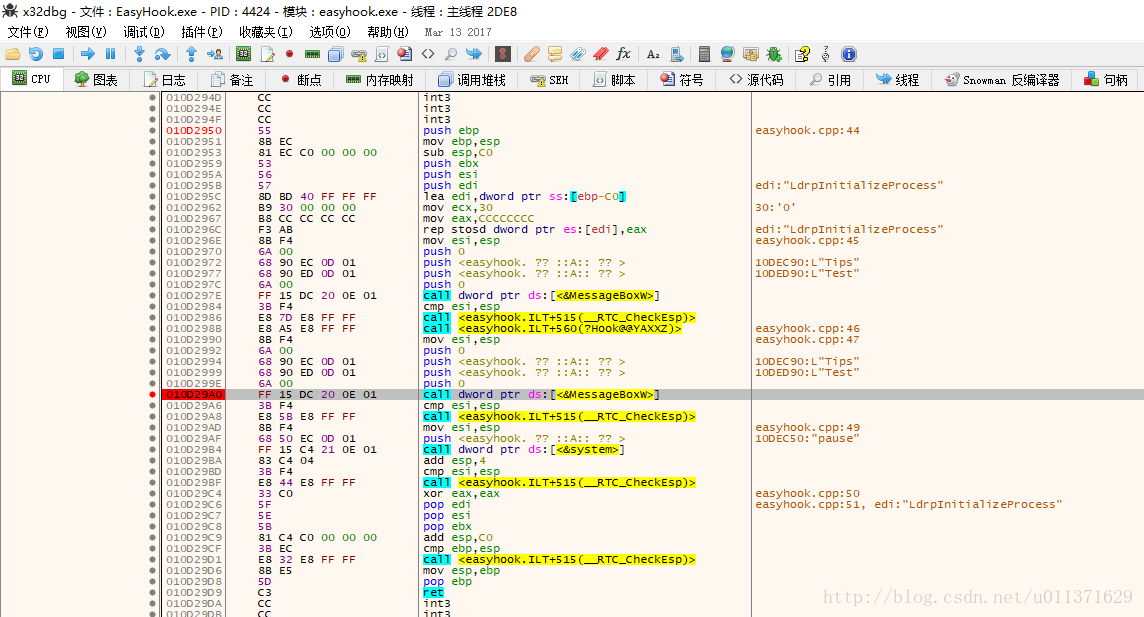Click the Restart debugging icon
This screenshot has height=617, width=1144.
tap(35, 53)
